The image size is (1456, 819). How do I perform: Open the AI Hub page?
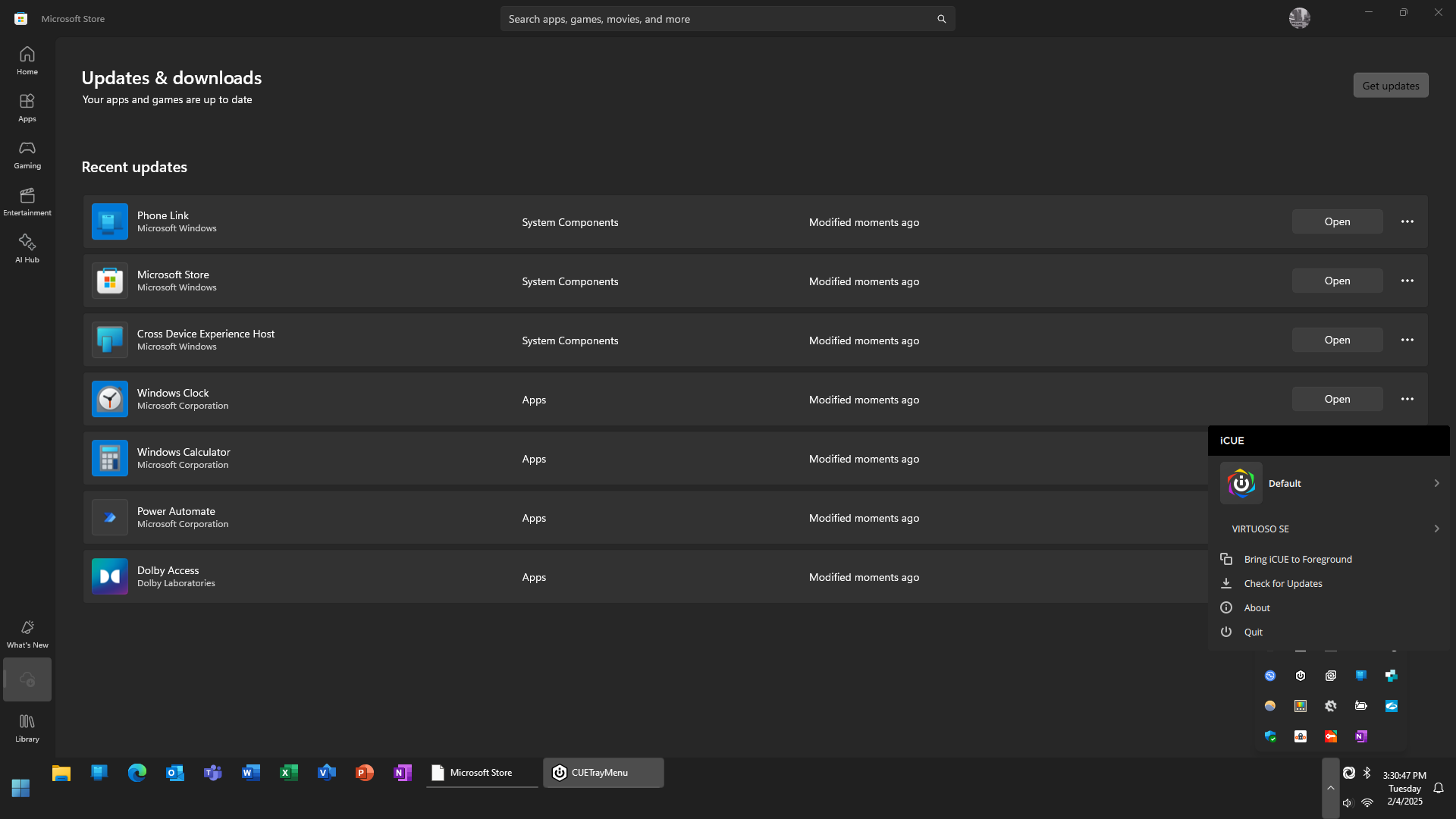(27, 249)
